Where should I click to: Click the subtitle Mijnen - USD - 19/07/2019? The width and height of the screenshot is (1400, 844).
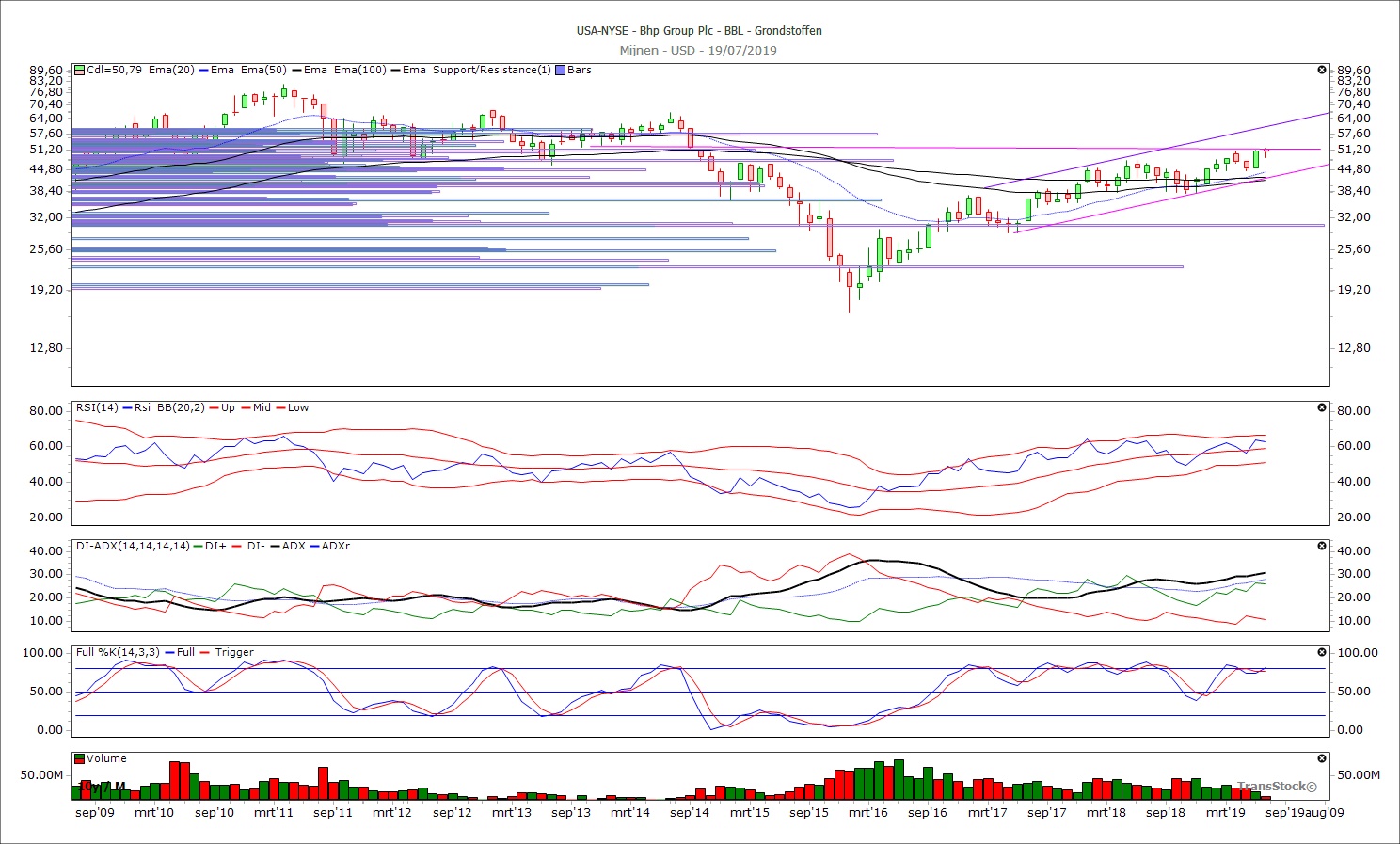click(x=698, y=50)
